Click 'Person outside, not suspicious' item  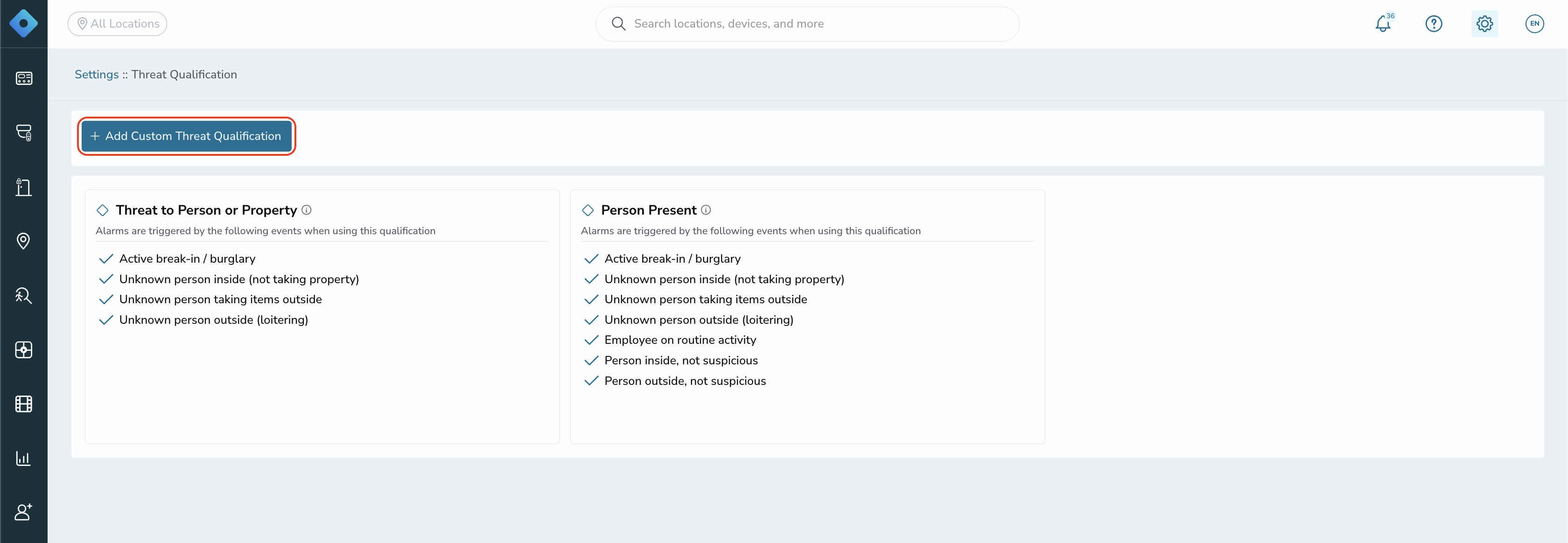(x=686, y=381)
